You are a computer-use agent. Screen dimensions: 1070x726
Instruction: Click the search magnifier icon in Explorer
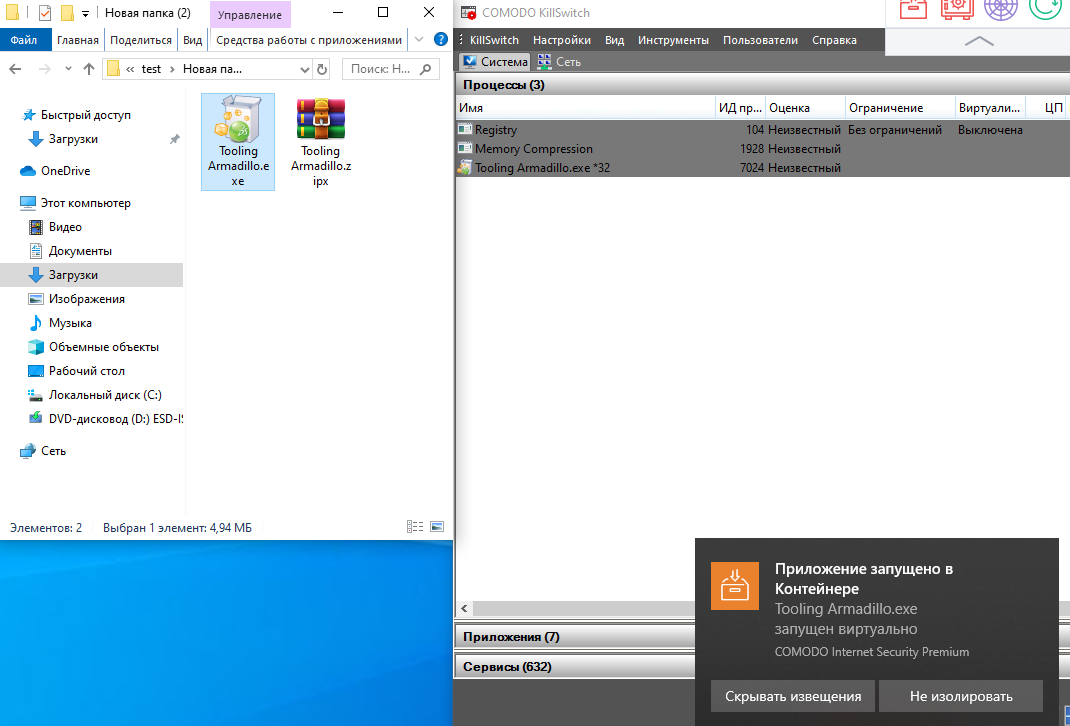[425, 69]
